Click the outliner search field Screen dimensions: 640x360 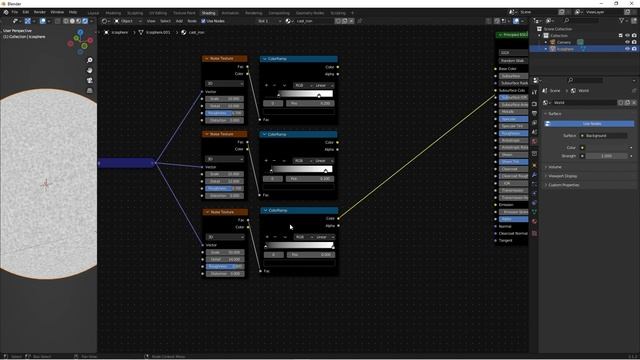582,20
